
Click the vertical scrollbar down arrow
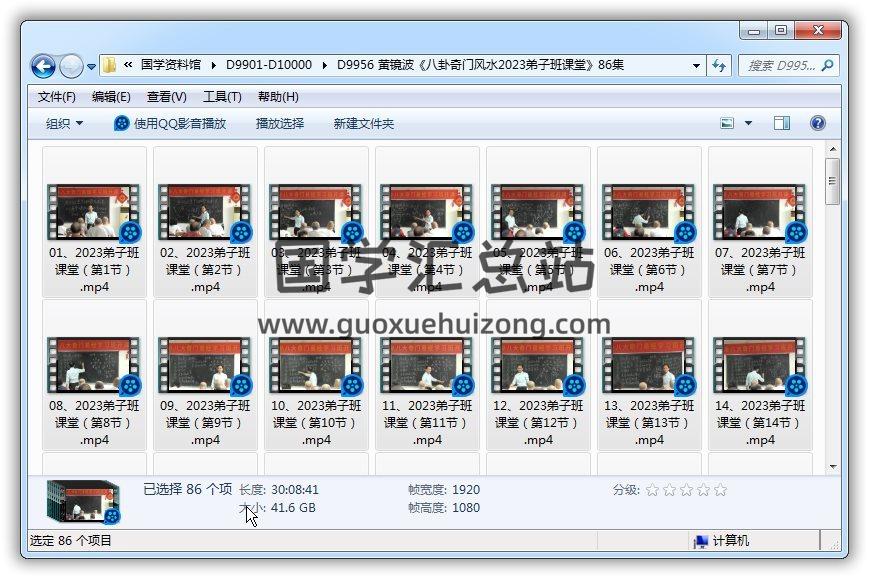(832, 466)
